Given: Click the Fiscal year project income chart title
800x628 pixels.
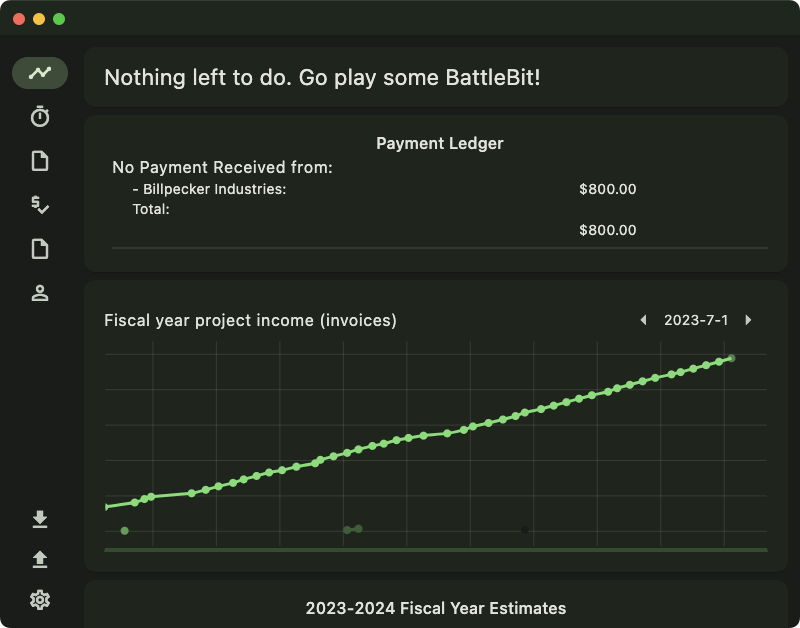Looking at the screenshot, I should click(x=250, y=320).
